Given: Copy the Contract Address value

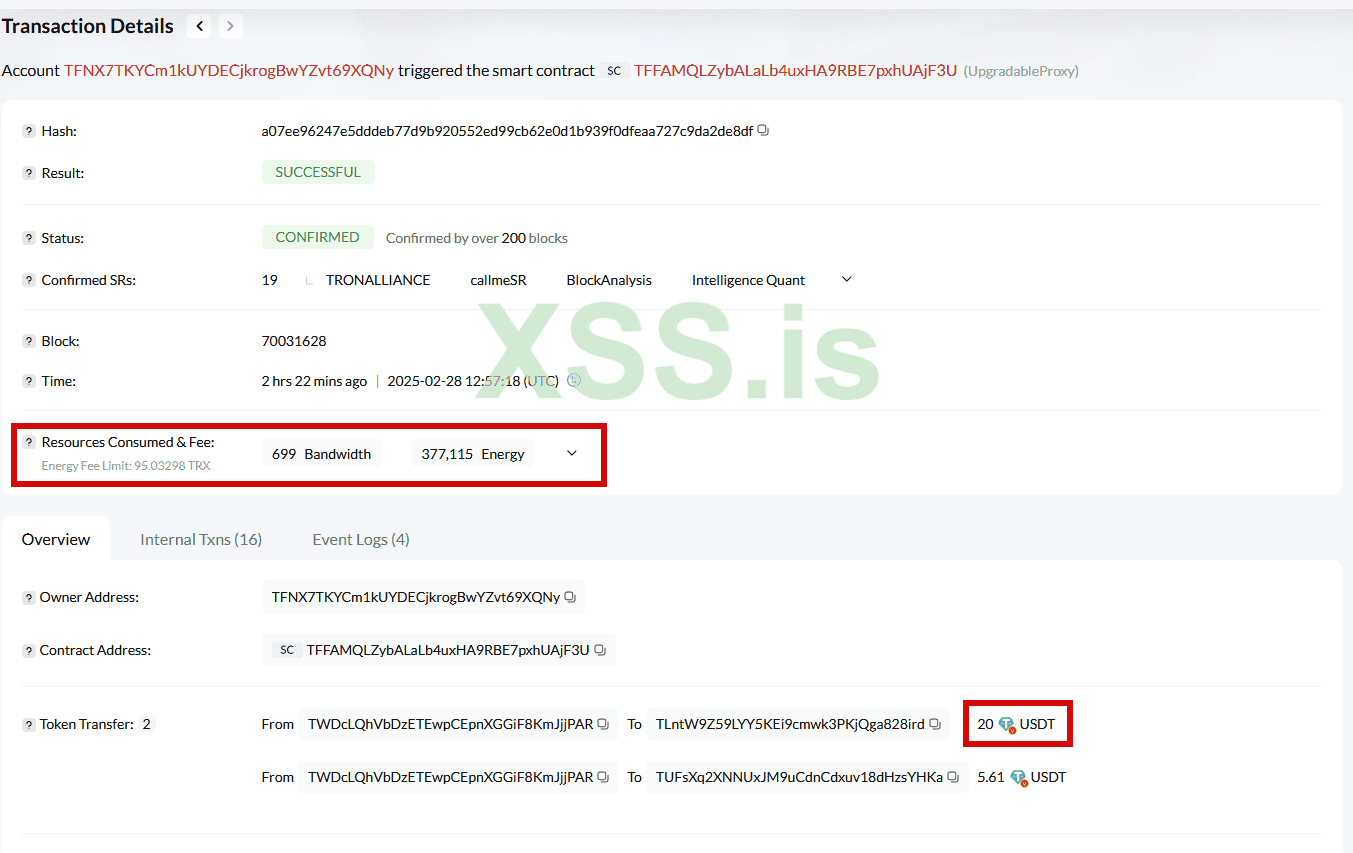Looking at the screenshot, I should (x=600, y=650).
